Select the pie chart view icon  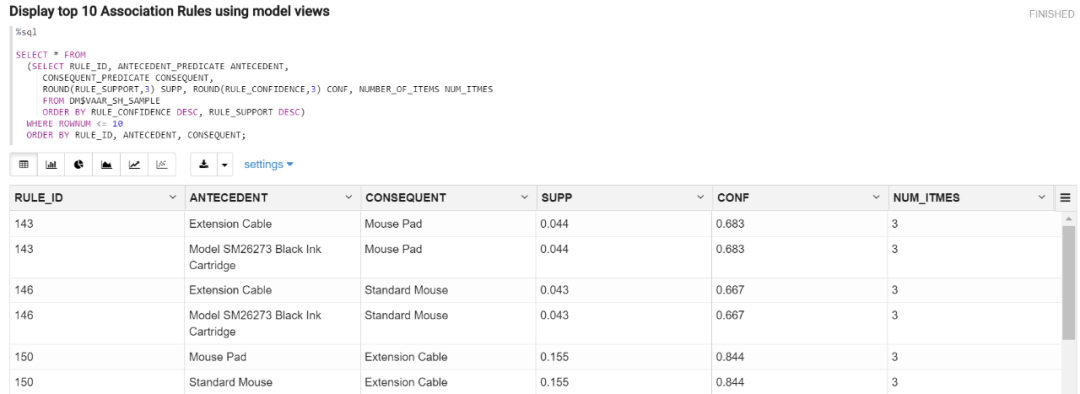point(79,165)
